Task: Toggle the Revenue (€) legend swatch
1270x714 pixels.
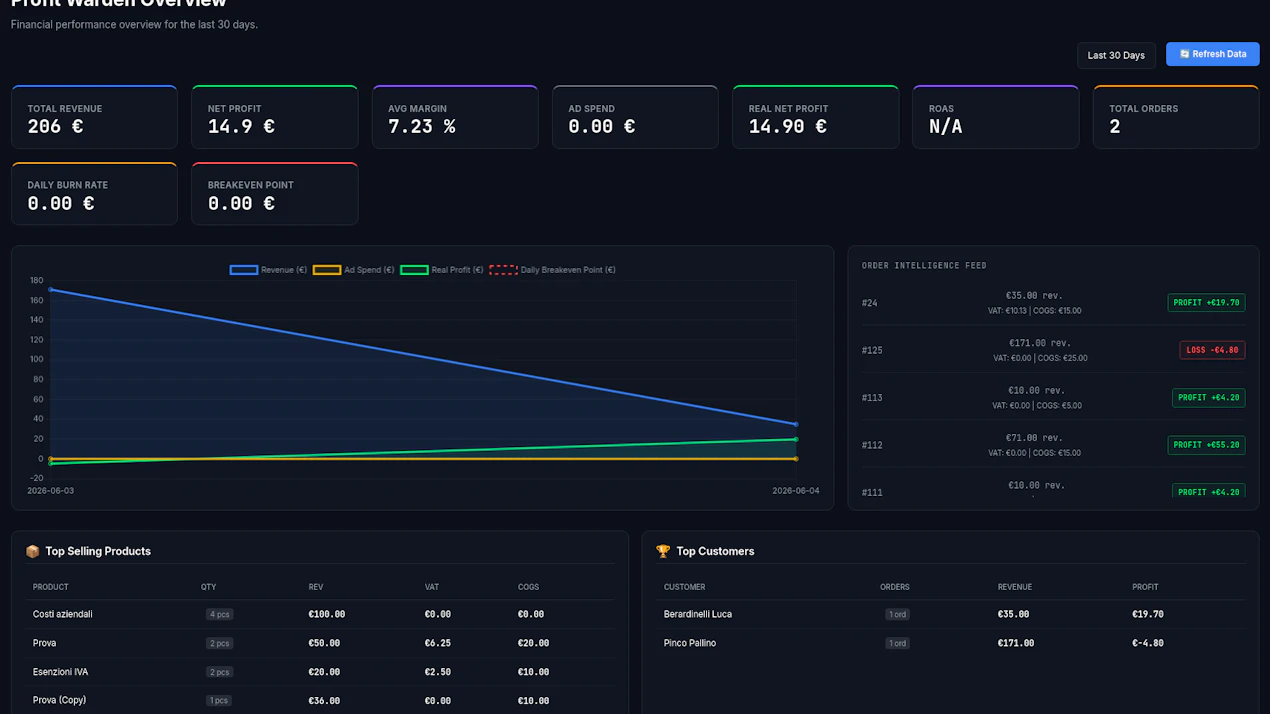Action: pos(244,270)
